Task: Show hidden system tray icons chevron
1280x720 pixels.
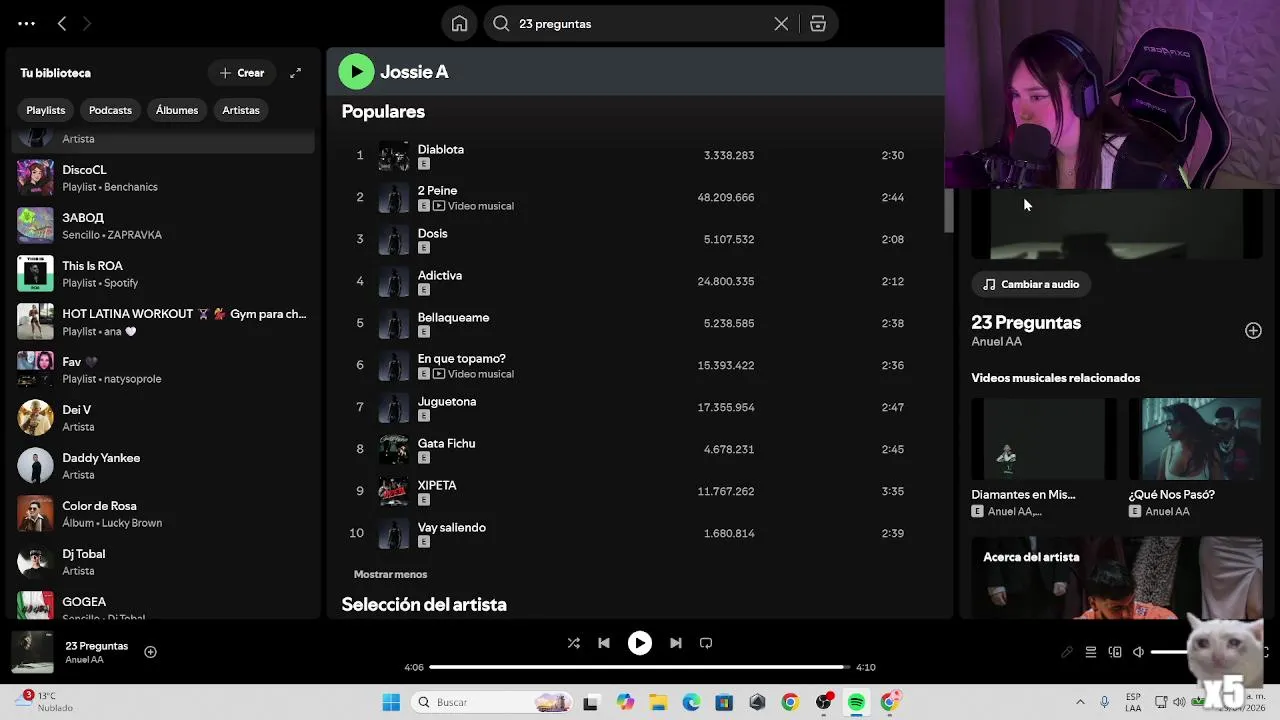Action: click(1080, 702)
